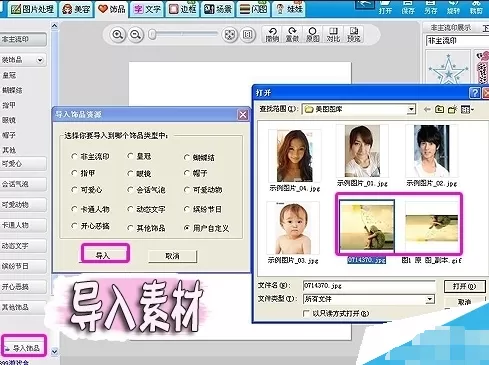Select the 蝴蝶结 radio option
489x365 pixels.
187,157
